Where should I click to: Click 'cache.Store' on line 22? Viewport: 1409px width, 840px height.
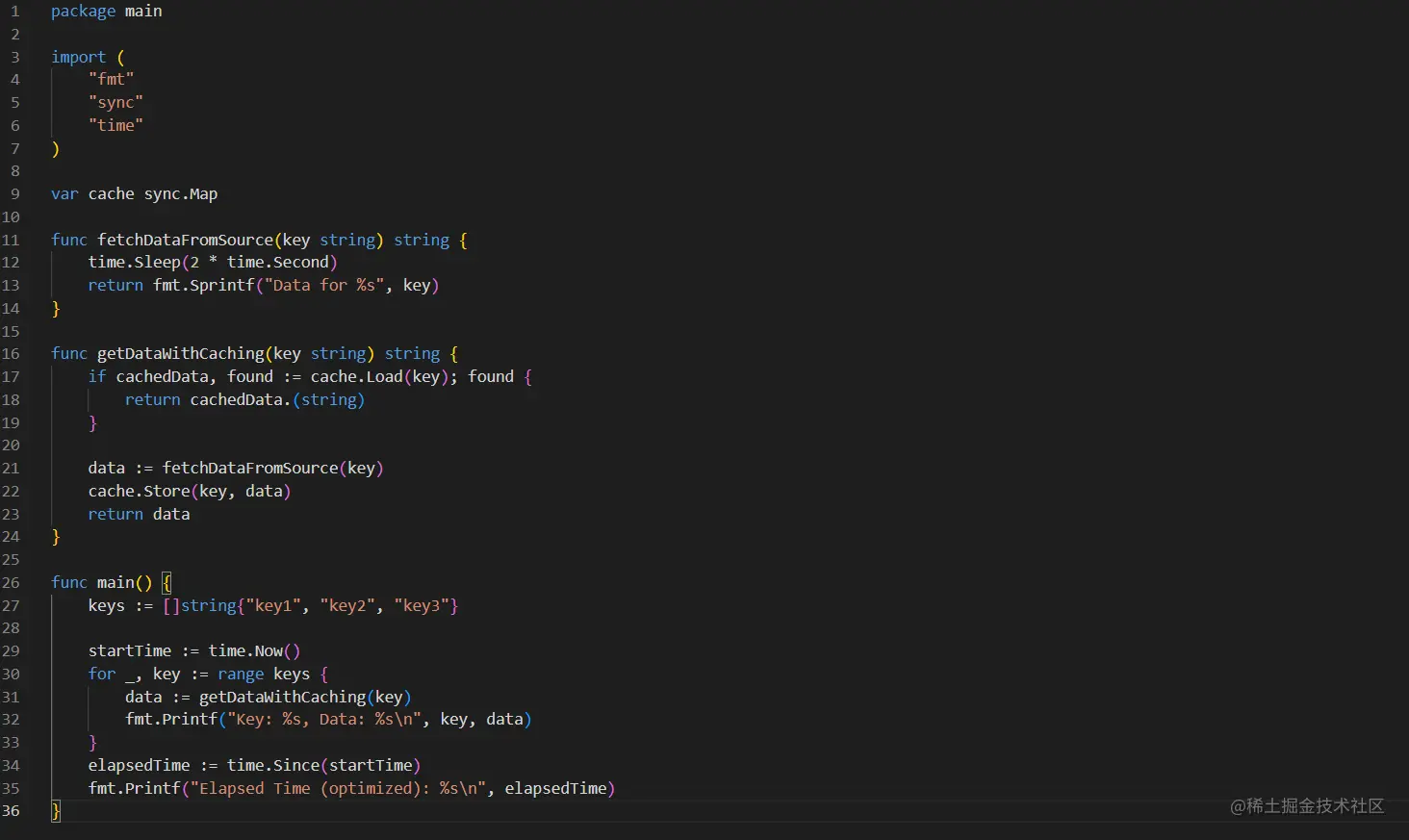coord(139,492)
